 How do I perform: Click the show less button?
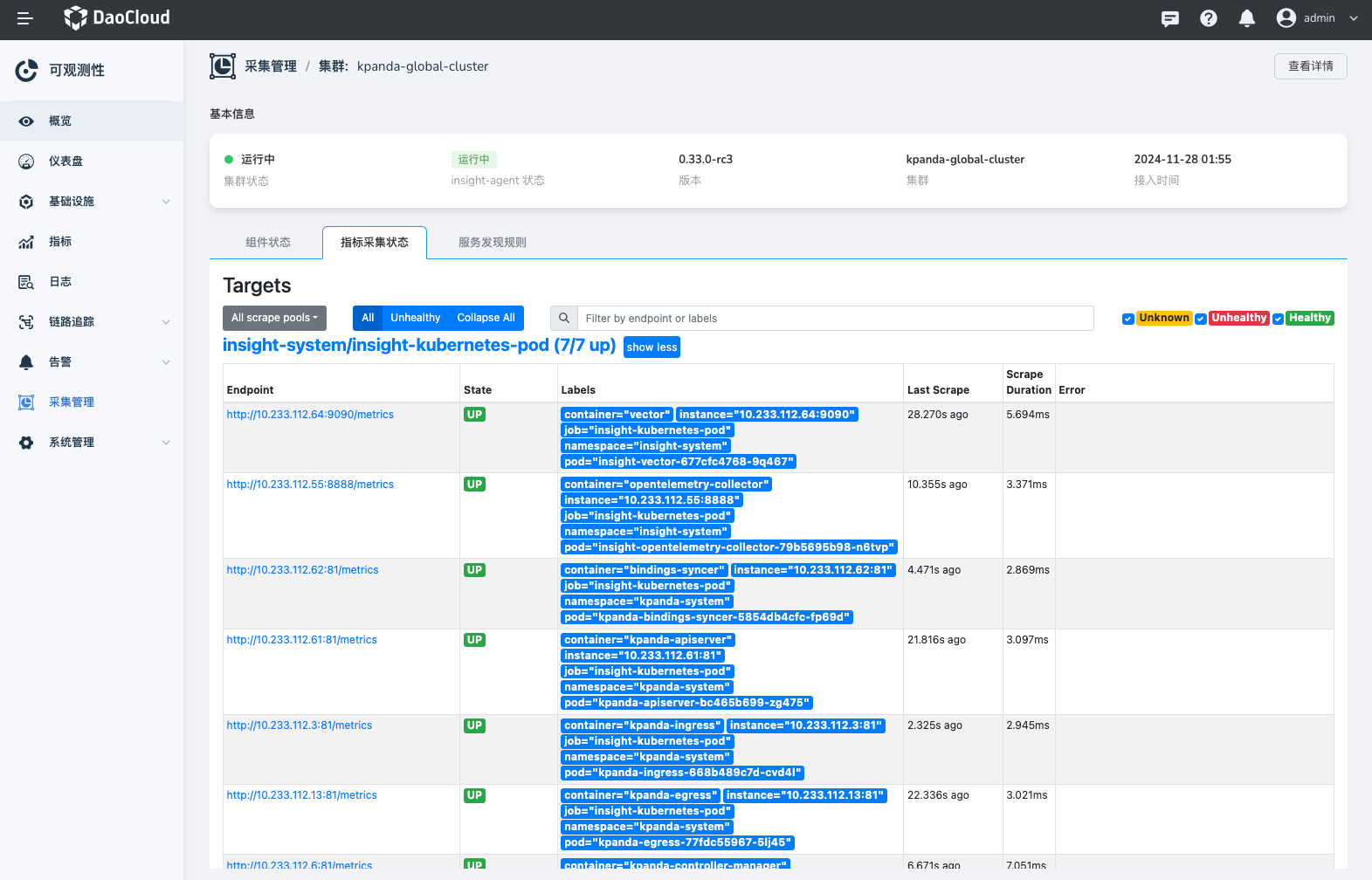click(x=652, y=347)
